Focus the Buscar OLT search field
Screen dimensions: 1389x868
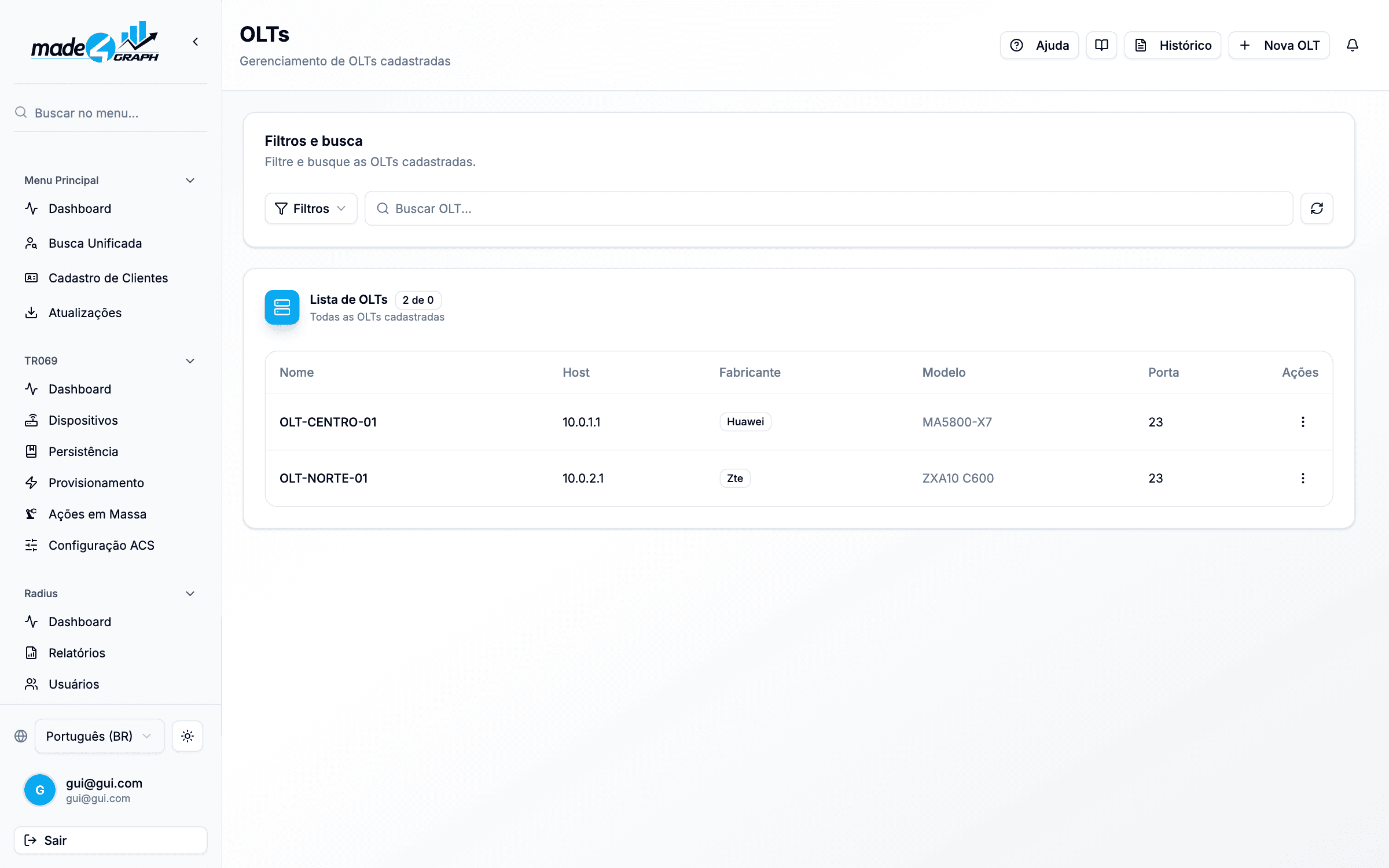point(829,208)
